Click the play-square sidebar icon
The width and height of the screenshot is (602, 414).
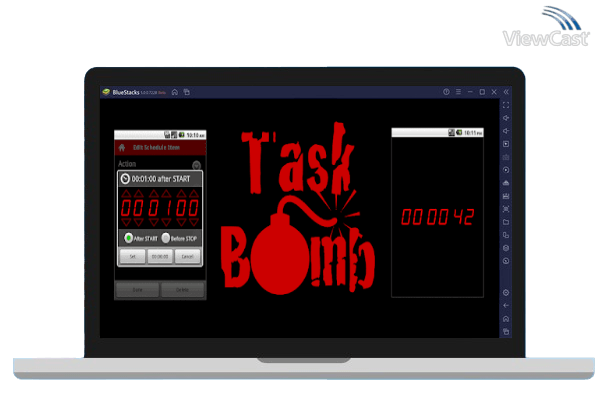(x=506, y=144)
